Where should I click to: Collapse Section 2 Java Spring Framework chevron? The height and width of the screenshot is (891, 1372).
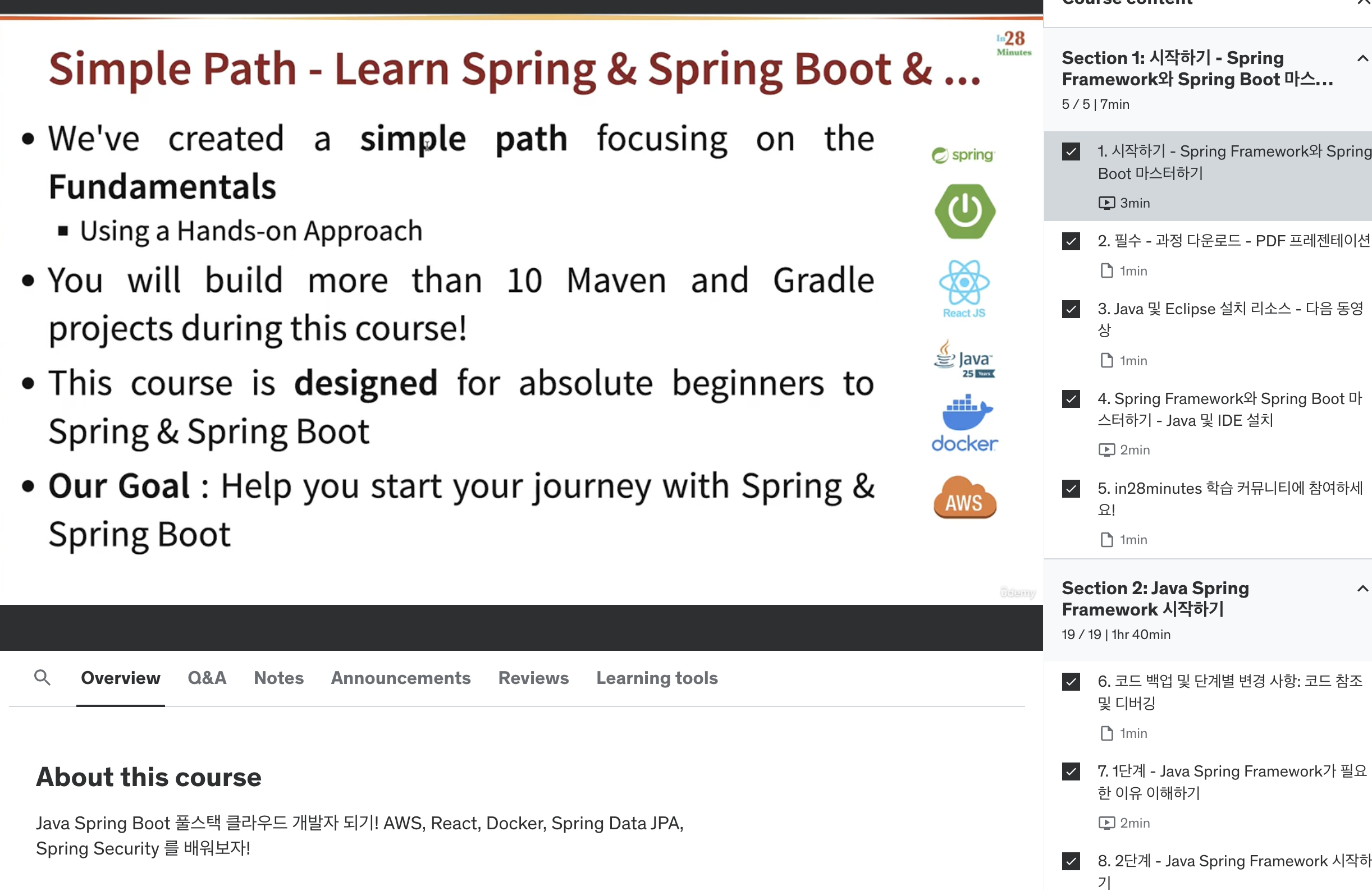1362,589
